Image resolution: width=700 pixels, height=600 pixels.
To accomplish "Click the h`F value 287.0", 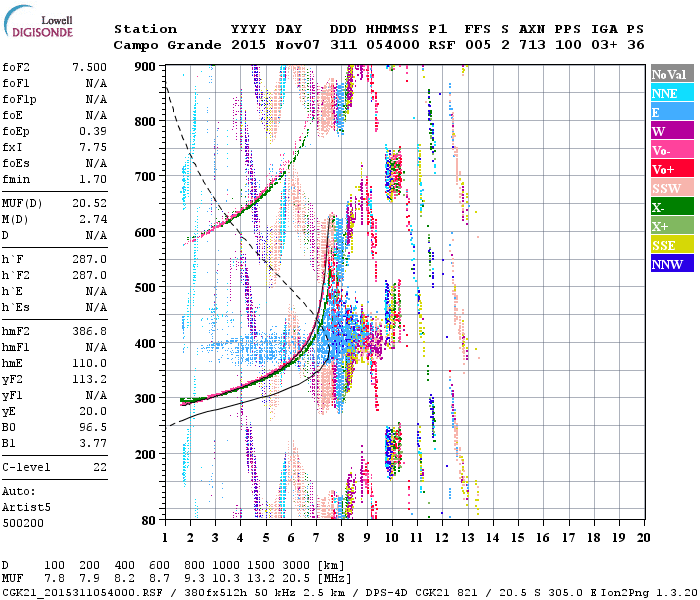I will point(89,259).
